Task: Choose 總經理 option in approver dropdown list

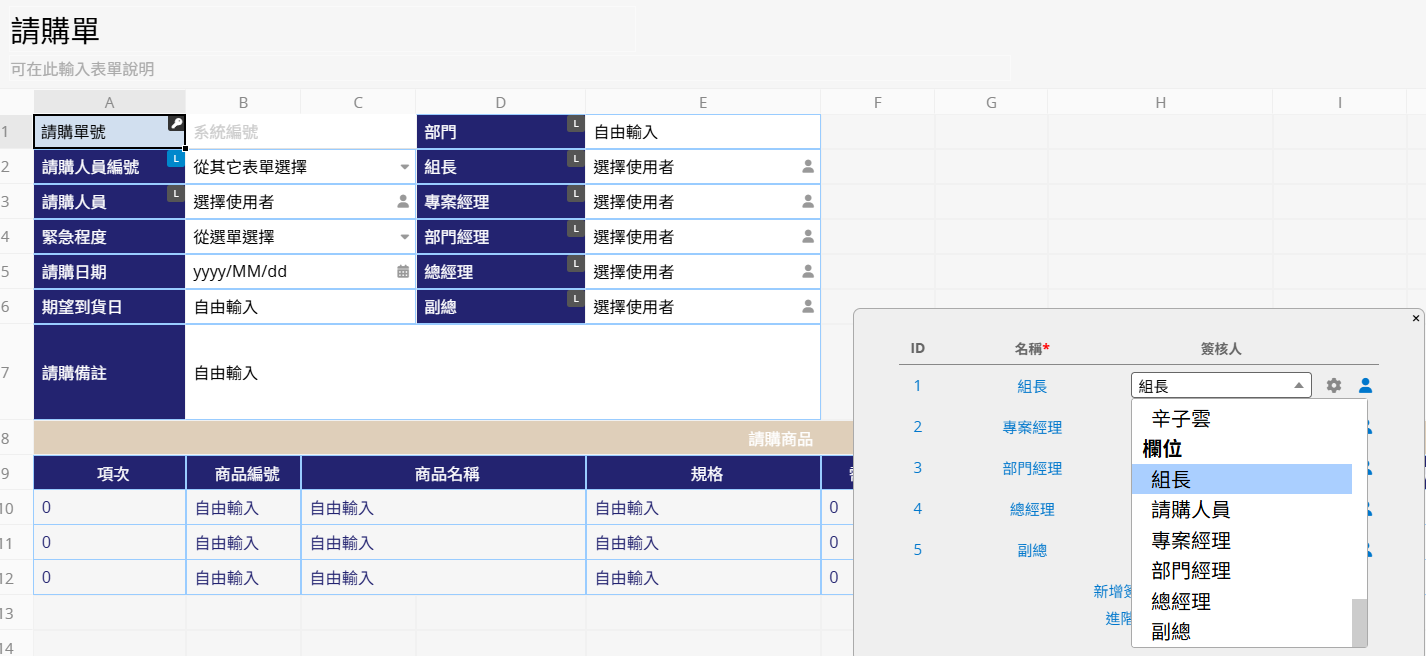Action: click(1241, 602)
